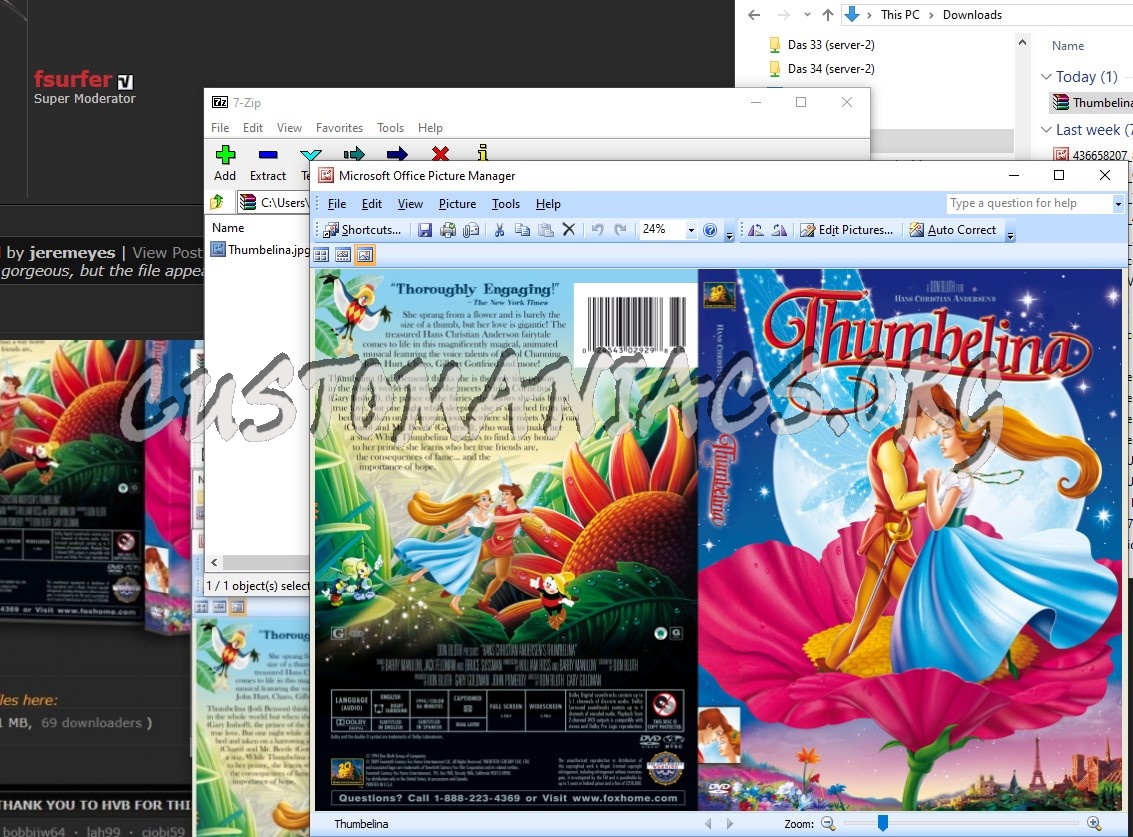The width and height of the screenshot is (1133, 837).
Task: Click the Undo arrow icon
Action: point(597,230)
